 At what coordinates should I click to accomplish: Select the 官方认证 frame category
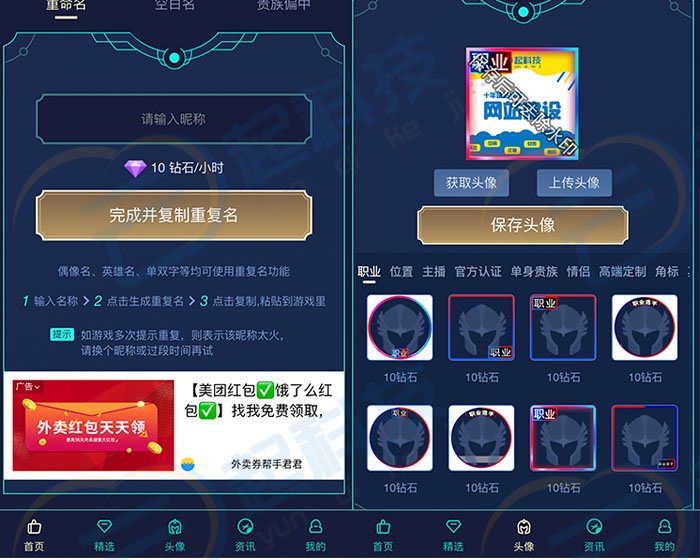point(478,272)
